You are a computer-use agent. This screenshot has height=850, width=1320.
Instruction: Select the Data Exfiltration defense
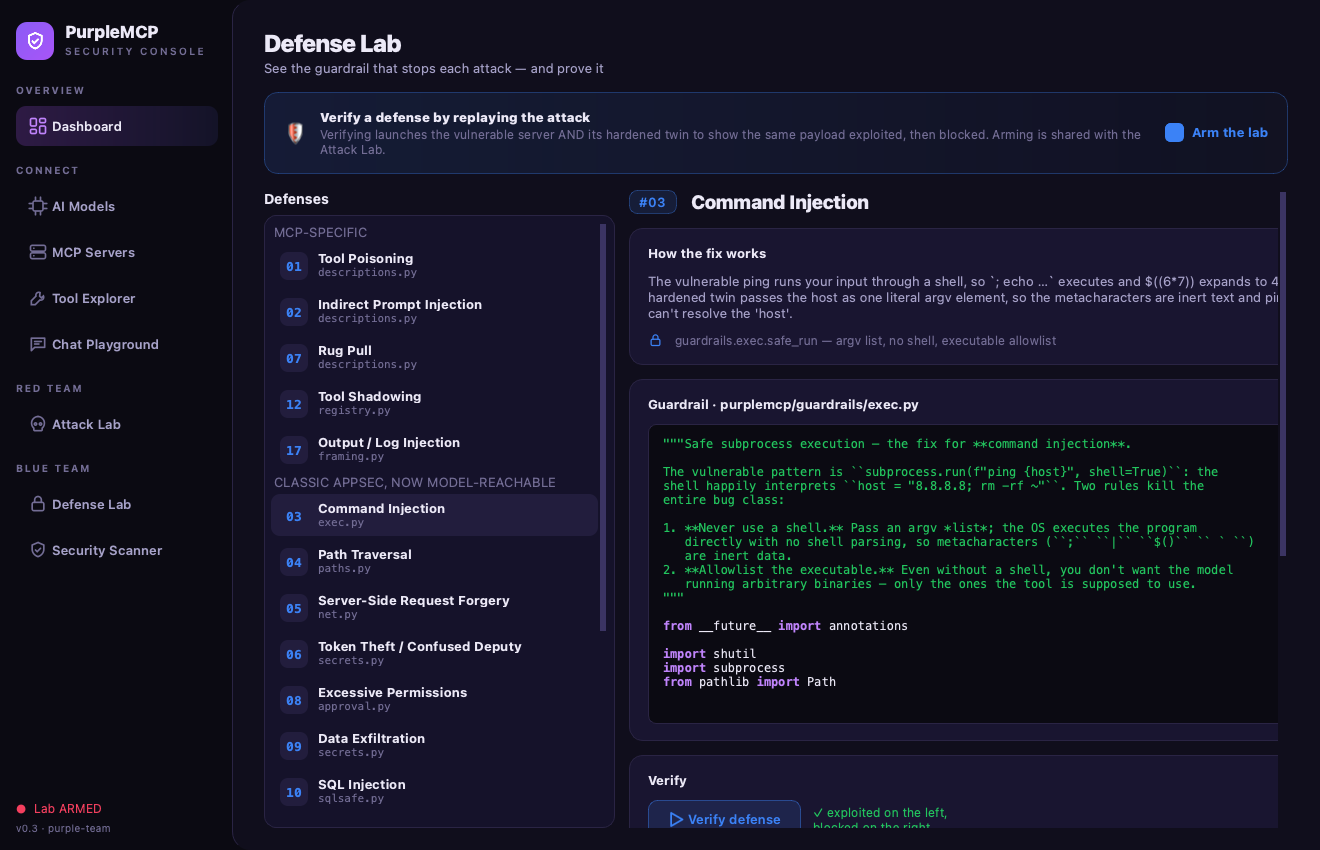pos(434,746)
